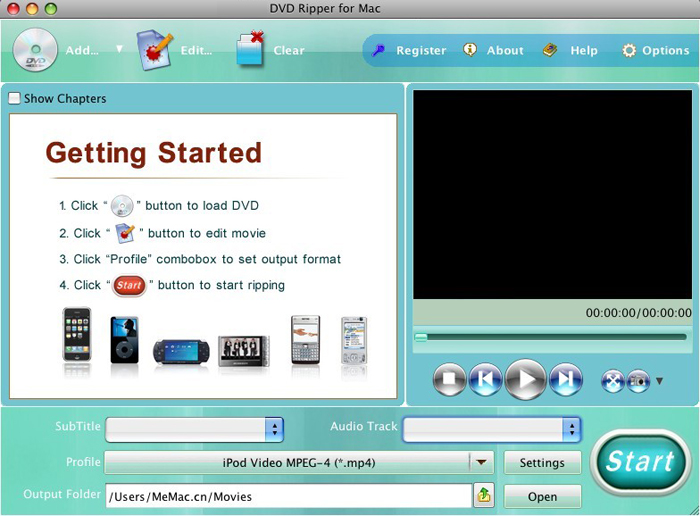Viewport: 700px width, 516px height.
Task: Click the Register key icon
Action: click(379, 50)
